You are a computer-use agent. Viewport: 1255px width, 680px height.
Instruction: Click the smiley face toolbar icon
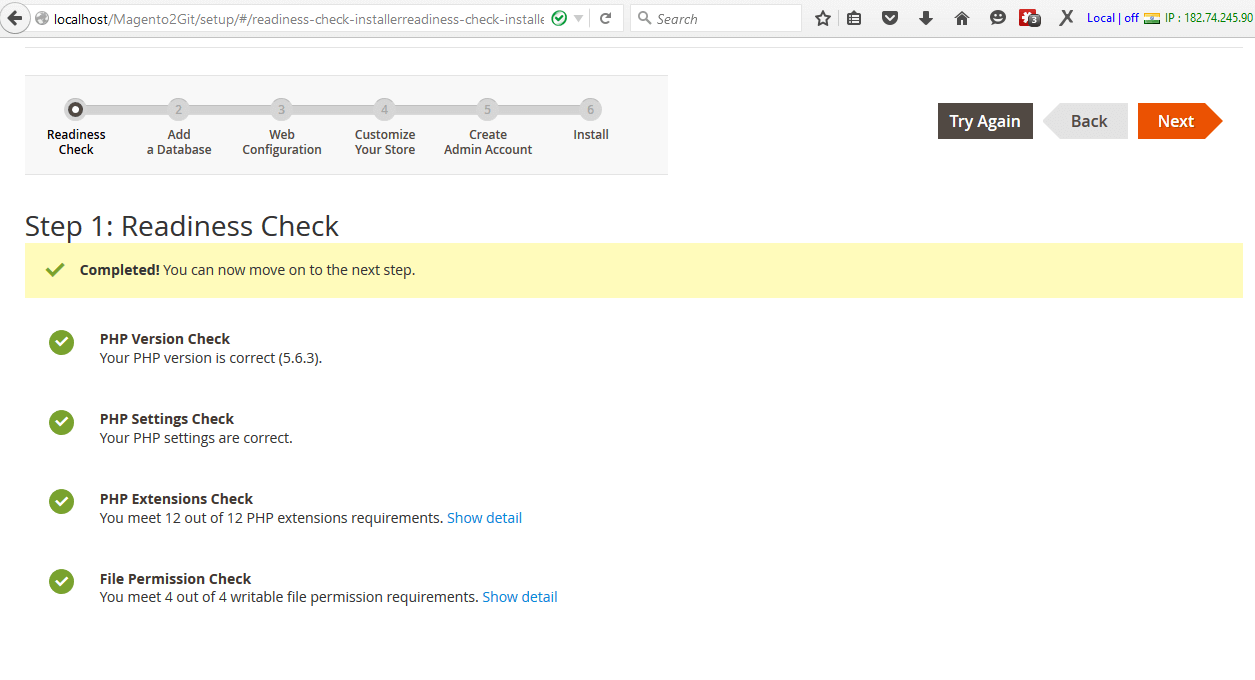click(x=997, y=18)
